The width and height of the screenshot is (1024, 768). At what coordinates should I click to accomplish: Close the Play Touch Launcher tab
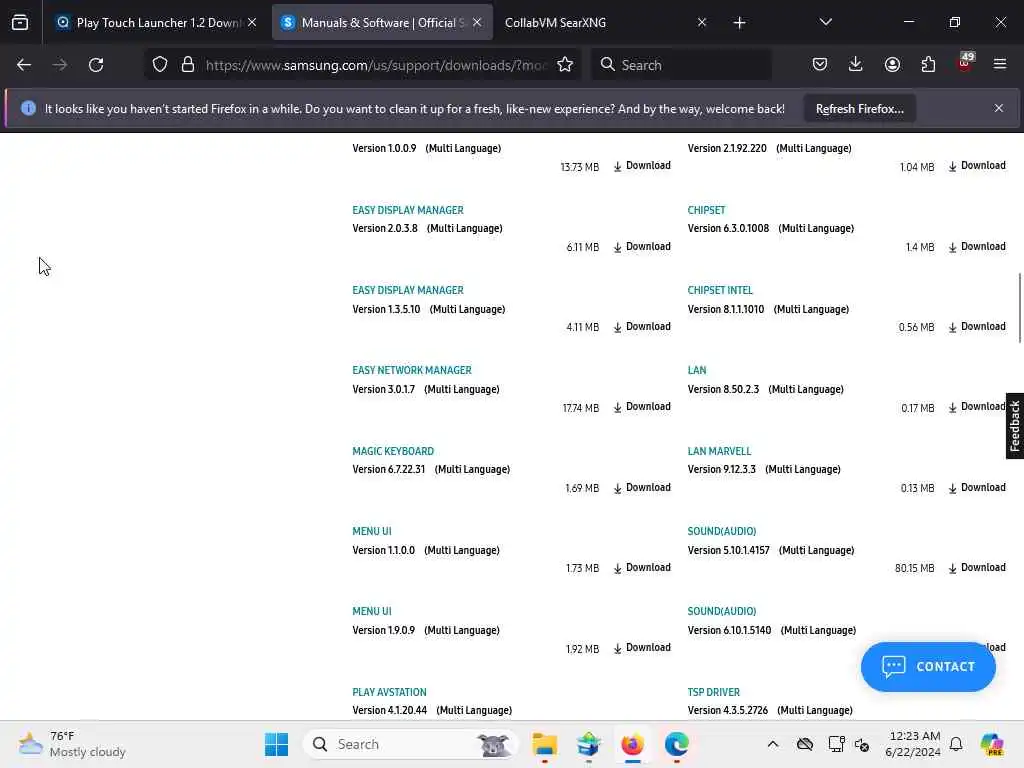pos(252,23)
